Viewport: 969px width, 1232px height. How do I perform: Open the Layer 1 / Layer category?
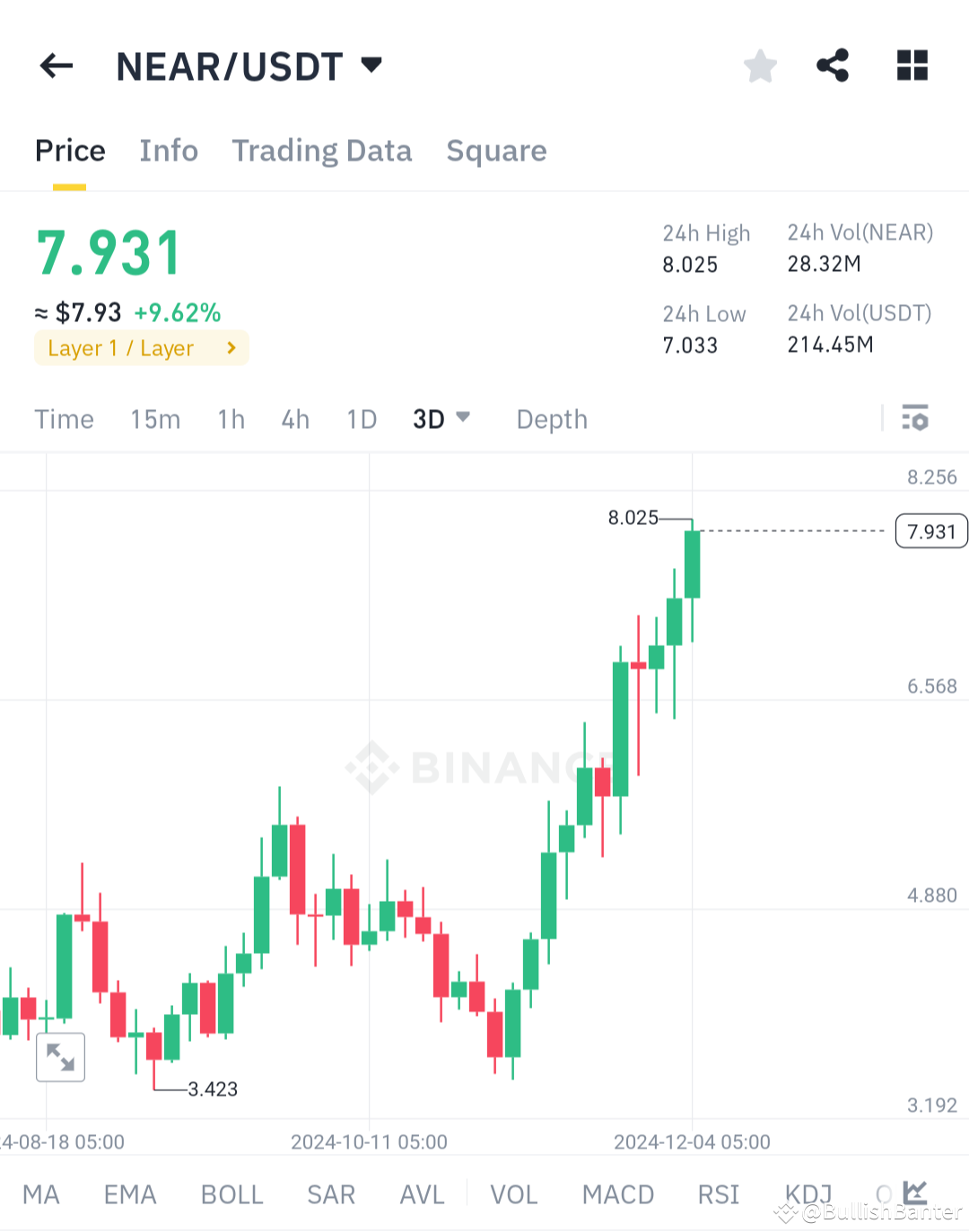(x=141, y=348)
